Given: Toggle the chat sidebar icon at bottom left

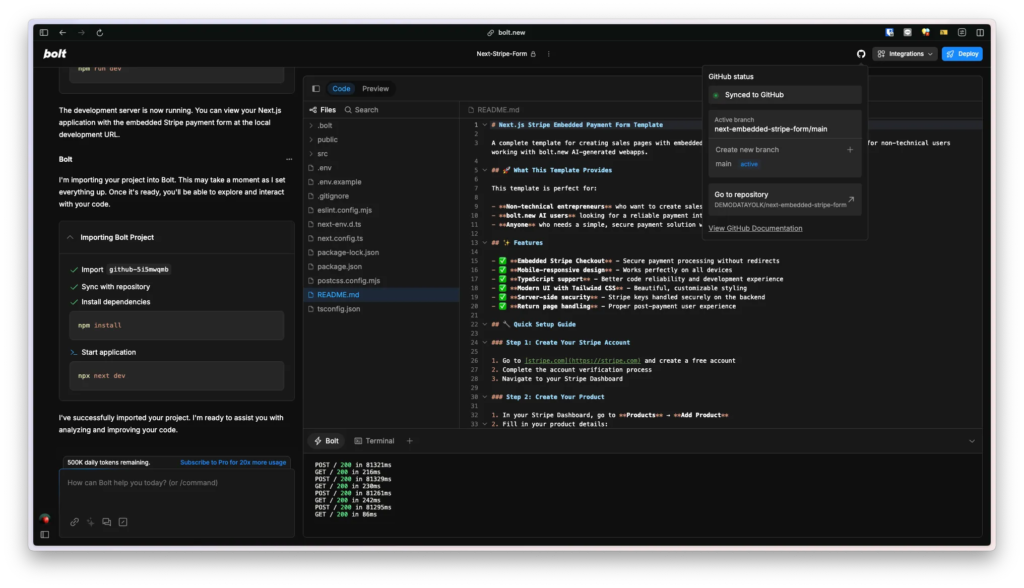Looking at the screenshot, I should click(x=44, y=535).
